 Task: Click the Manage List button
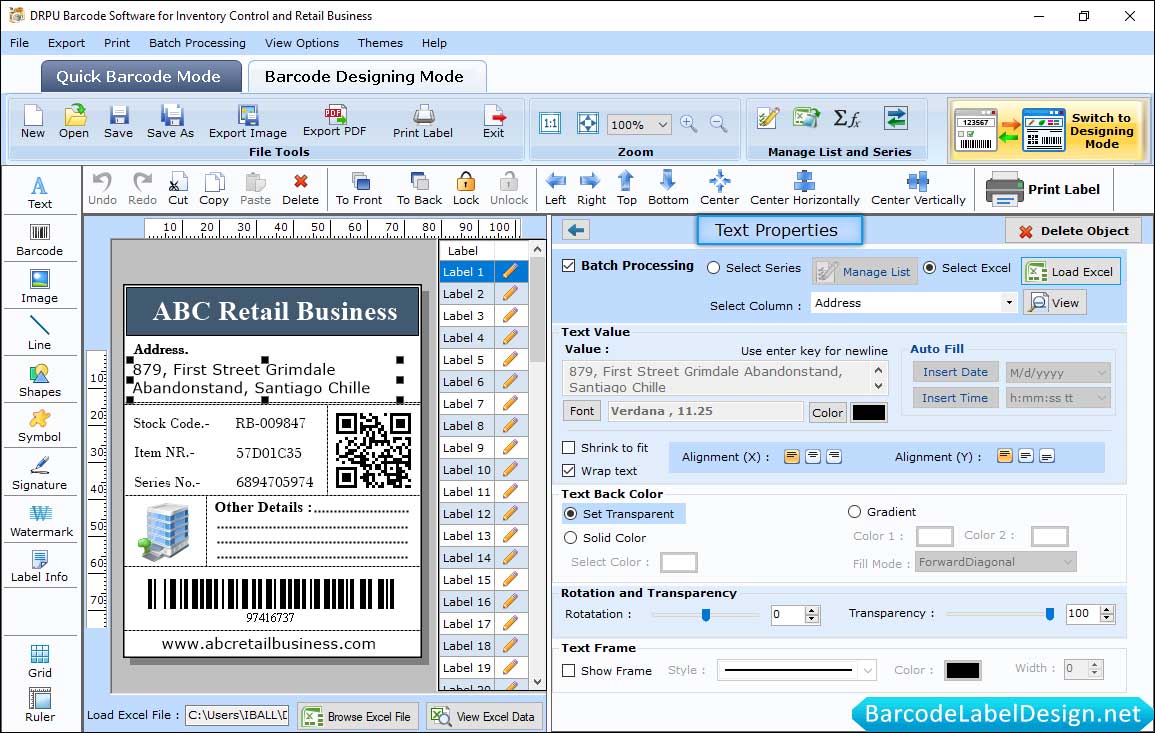click(866, 271)
